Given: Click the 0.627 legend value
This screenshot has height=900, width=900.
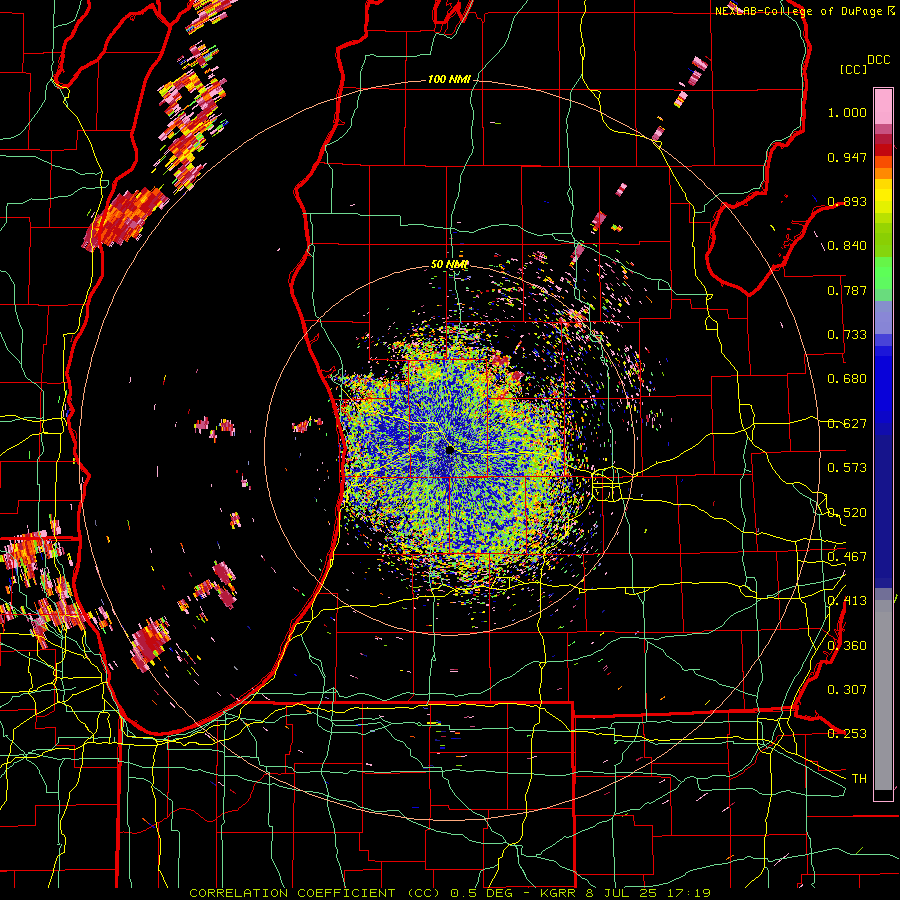Looking at the screenshot, I should [x=847, y=424].
